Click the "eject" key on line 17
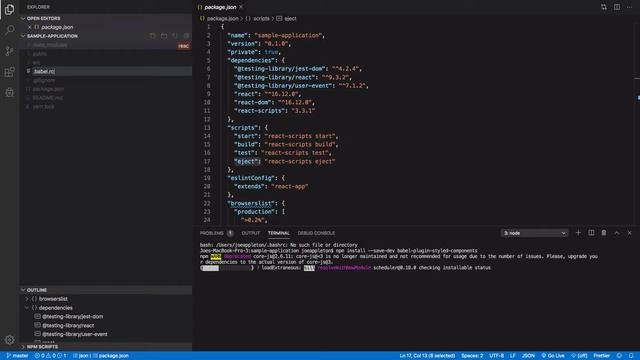 point(247,161)
